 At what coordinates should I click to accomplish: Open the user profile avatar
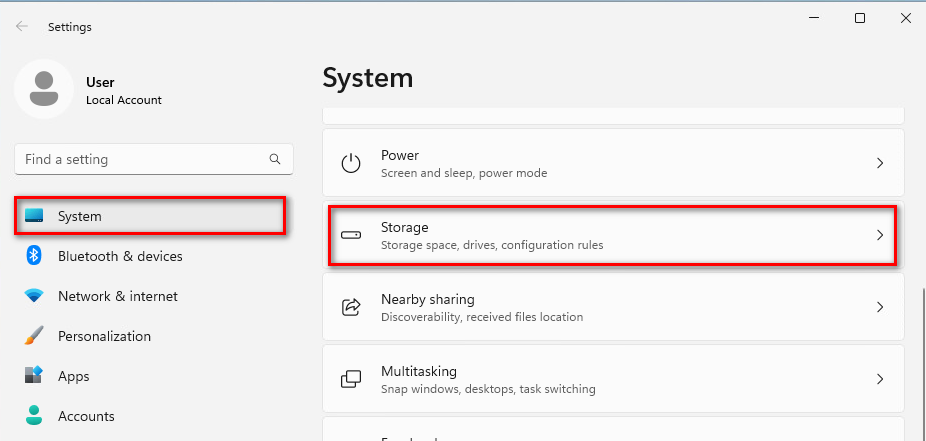click(44, 89)
